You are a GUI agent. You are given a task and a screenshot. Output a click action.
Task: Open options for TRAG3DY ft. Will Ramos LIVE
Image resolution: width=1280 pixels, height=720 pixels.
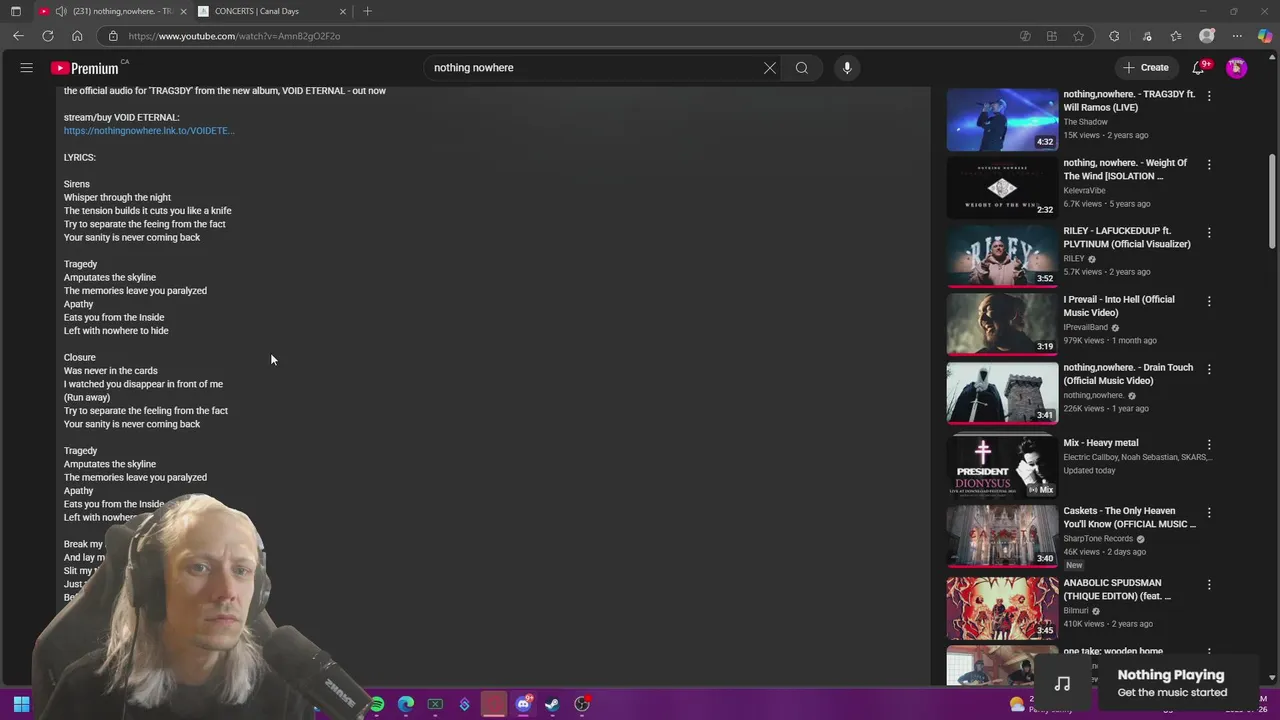click(1209, 96)
